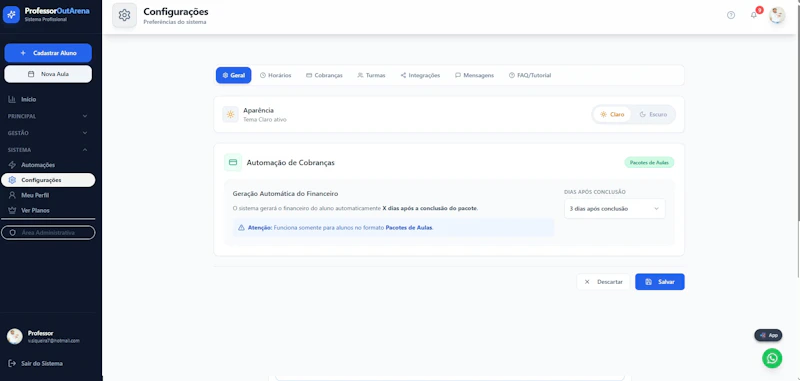Click the red notification count badge
The height and width of the screenshot is (381, 800).
(x=759, y=10)
